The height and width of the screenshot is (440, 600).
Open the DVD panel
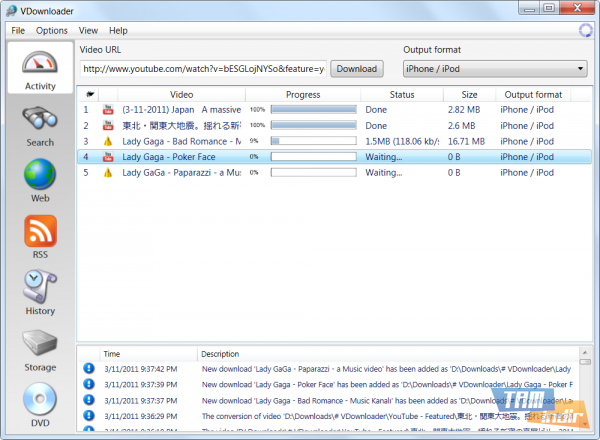(x=40, y=406)
